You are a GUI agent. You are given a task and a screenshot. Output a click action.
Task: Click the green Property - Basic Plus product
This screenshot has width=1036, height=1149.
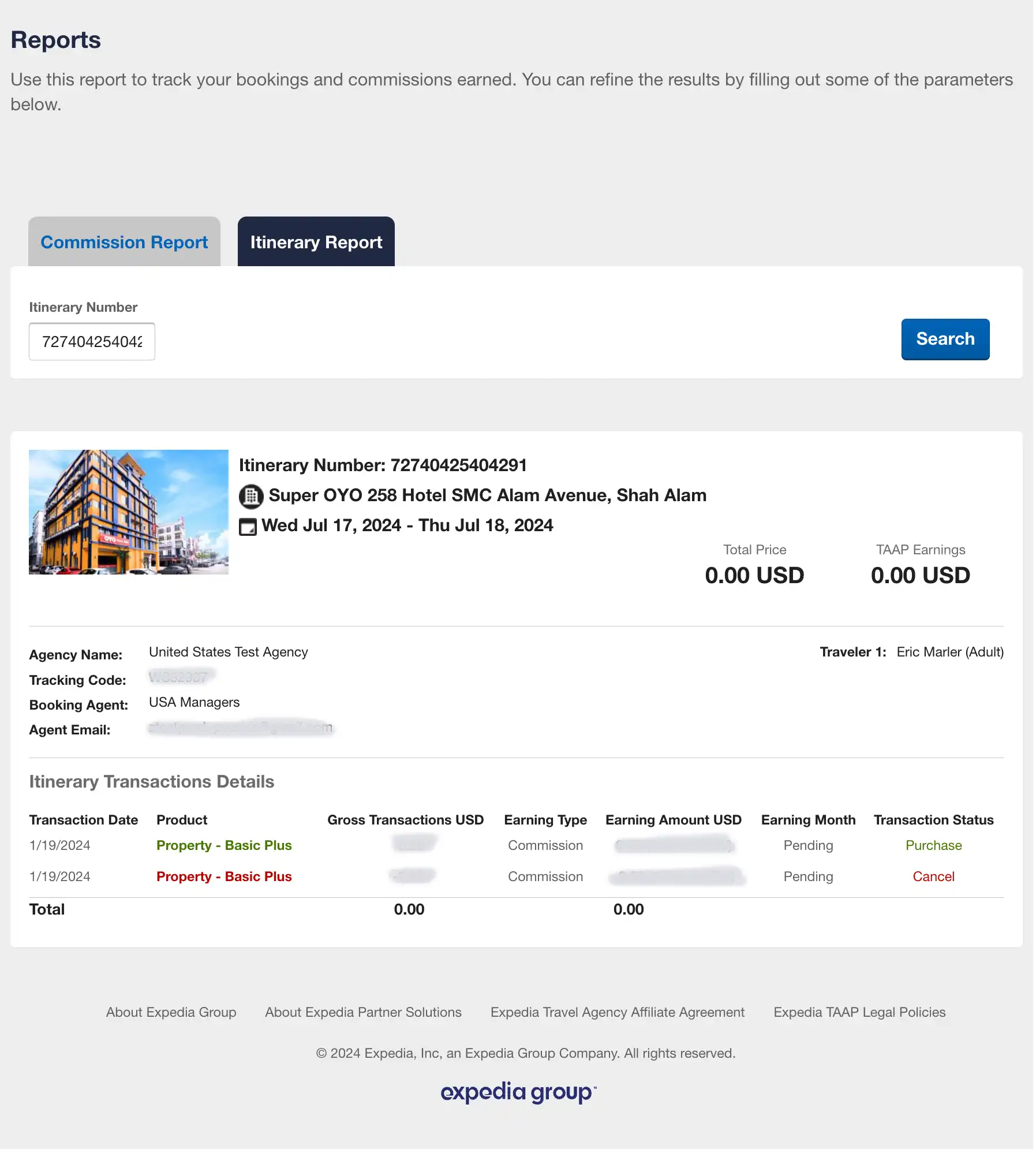[x=224, y=845]
